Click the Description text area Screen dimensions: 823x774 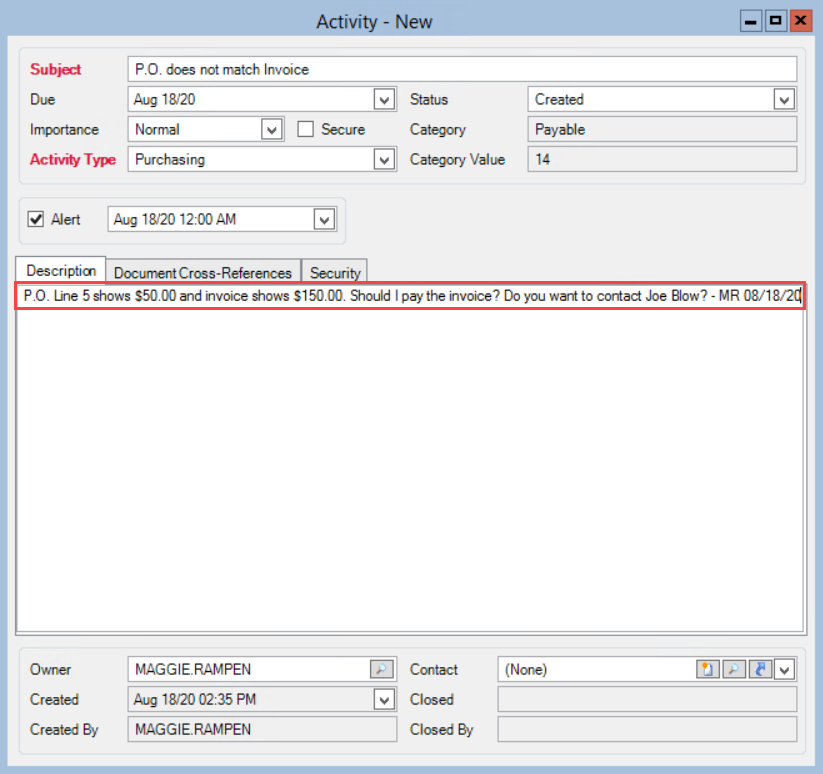pyautogui.click(x=410, y=458)
